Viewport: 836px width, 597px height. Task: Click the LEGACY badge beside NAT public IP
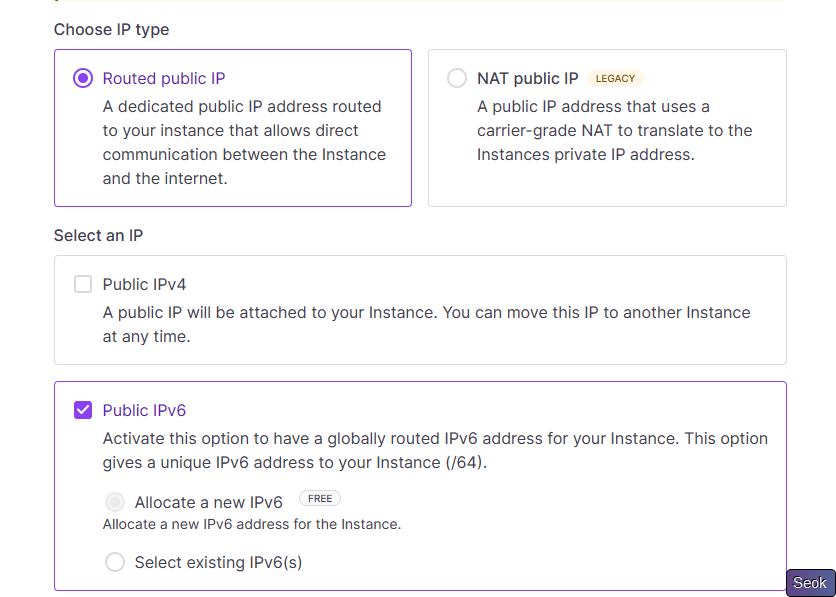point(615,79)
